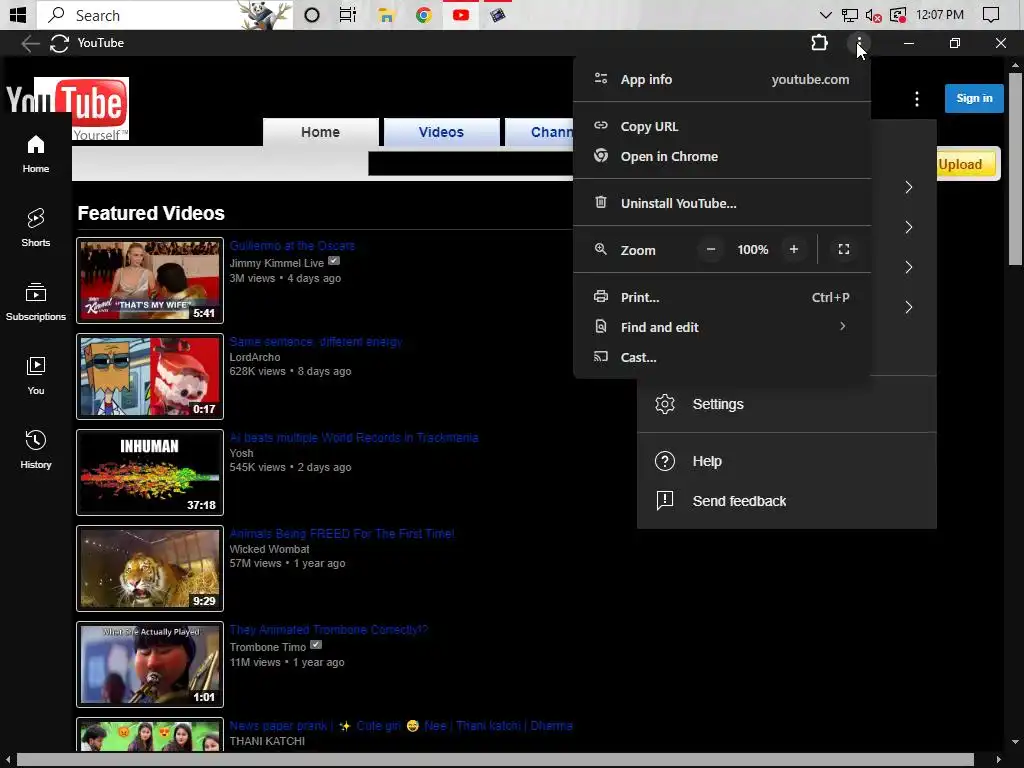Choose App info from the menu
The image size is (1024, 768).
click(x=722, y=80)
